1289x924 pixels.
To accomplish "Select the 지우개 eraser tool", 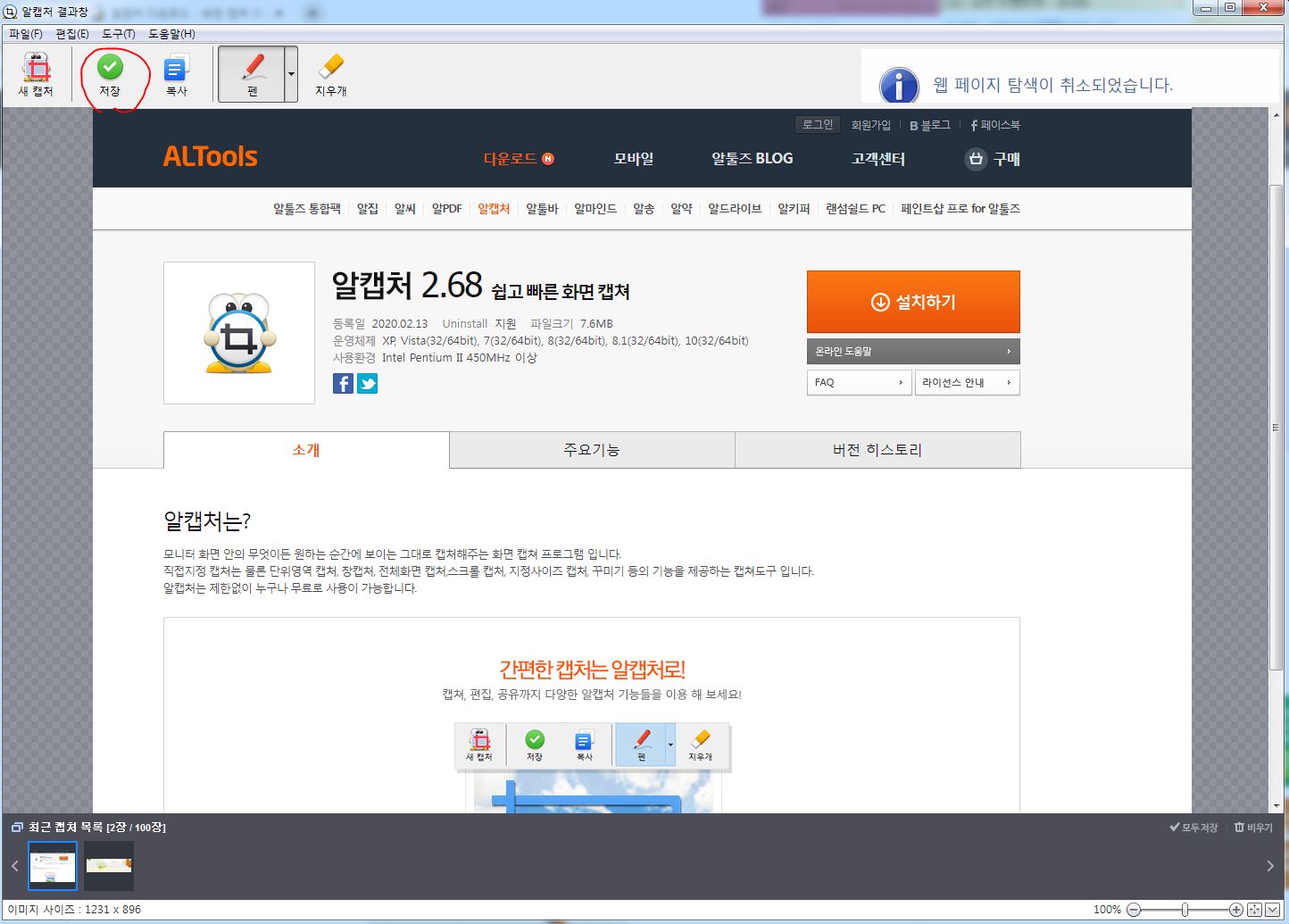I will [330, 74].
